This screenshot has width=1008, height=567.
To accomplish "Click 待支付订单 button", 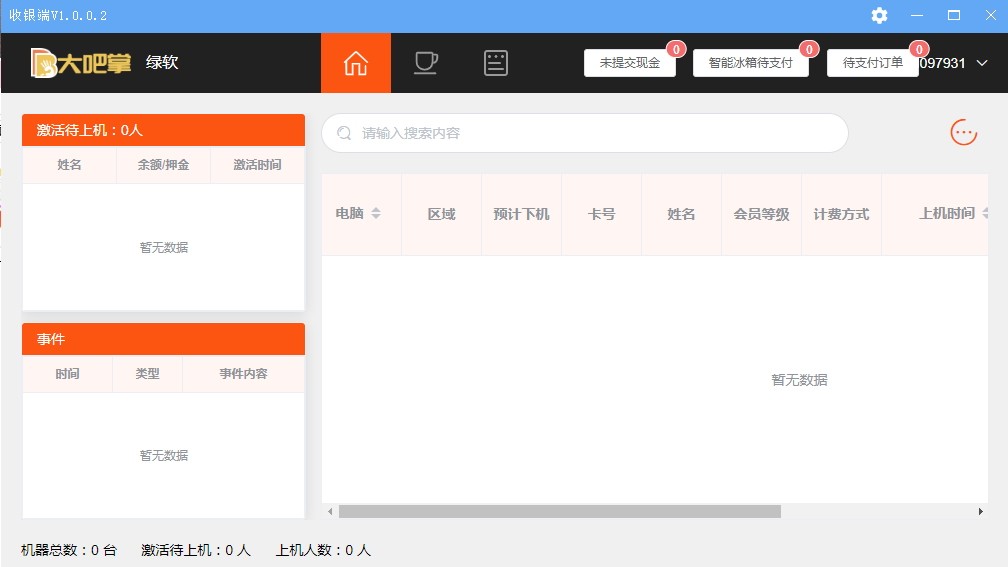I will click(872, 63).
